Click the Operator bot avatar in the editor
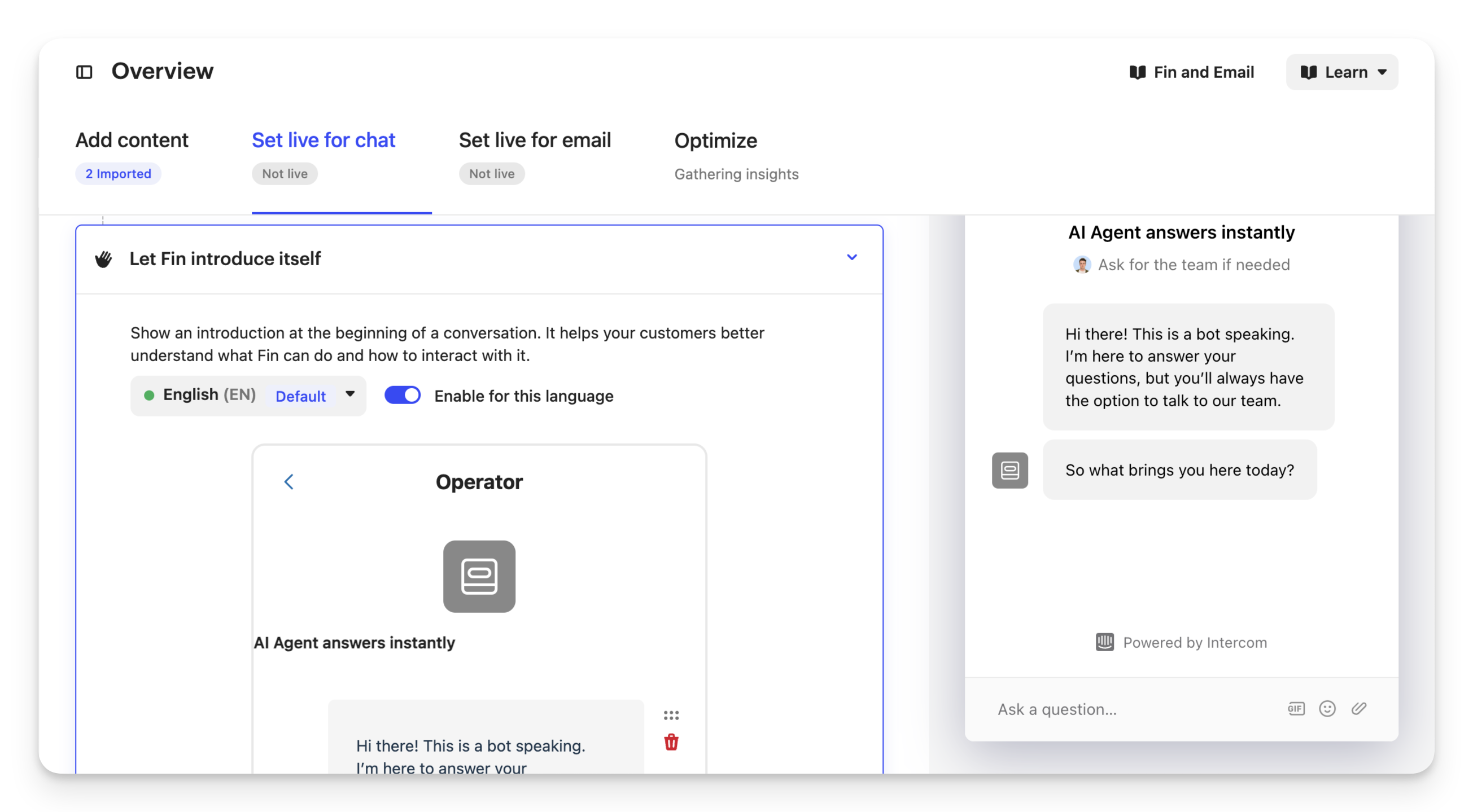The height and width of the screenshot is (812, 1473). 479,577
